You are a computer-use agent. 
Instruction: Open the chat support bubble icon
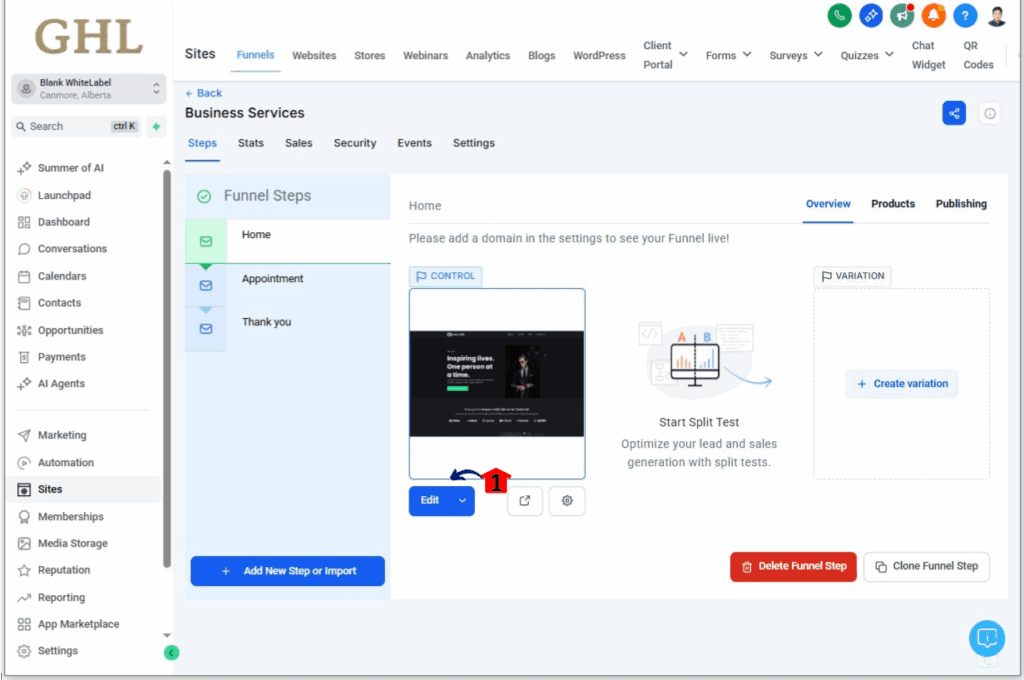[986, 638]
